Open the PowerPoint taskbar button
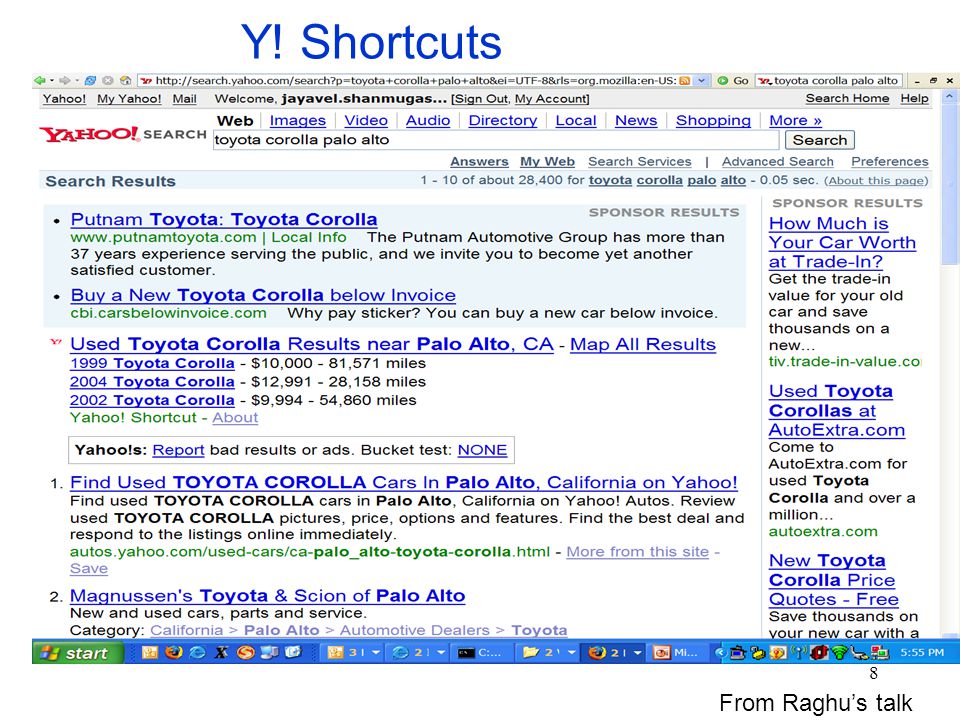This screenshot has width=960, height=720. (677, 653)
